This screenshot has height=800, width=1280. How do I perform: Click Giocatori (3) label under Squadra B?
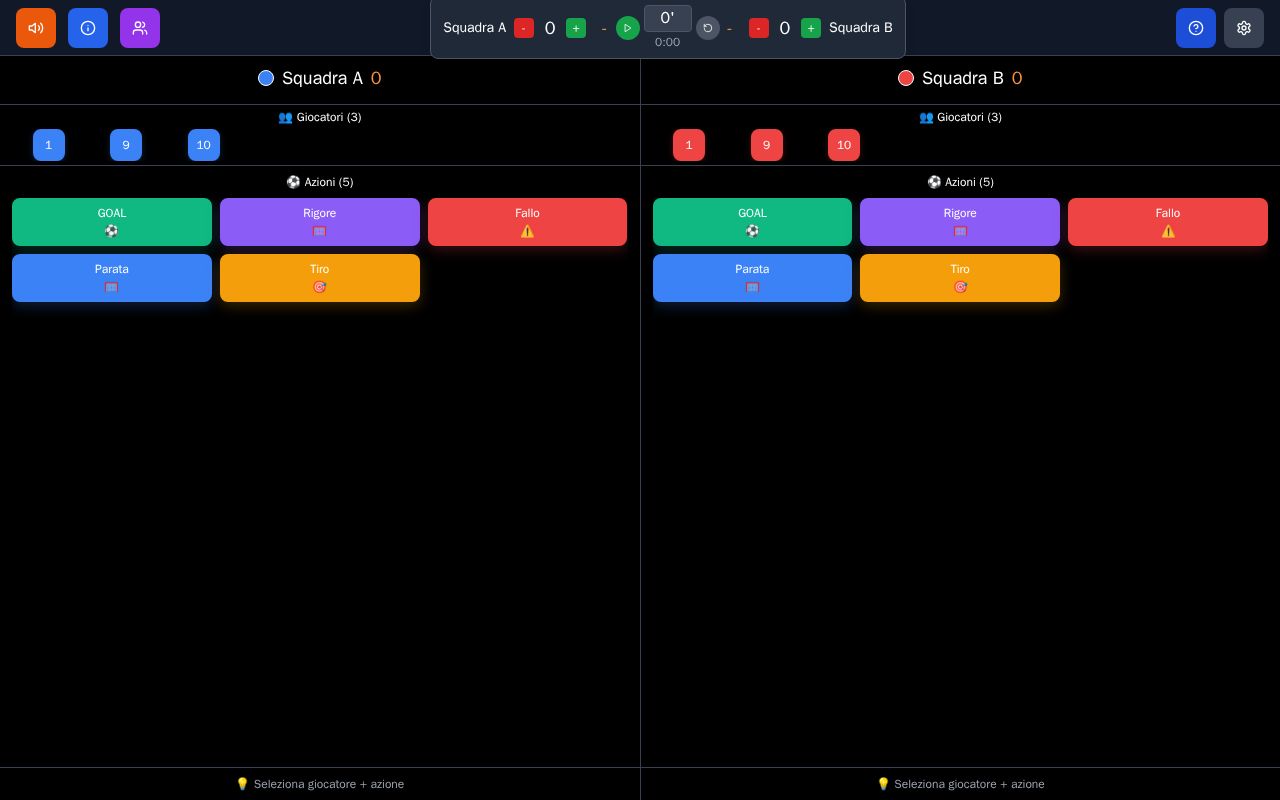click(x=960, y=117)
